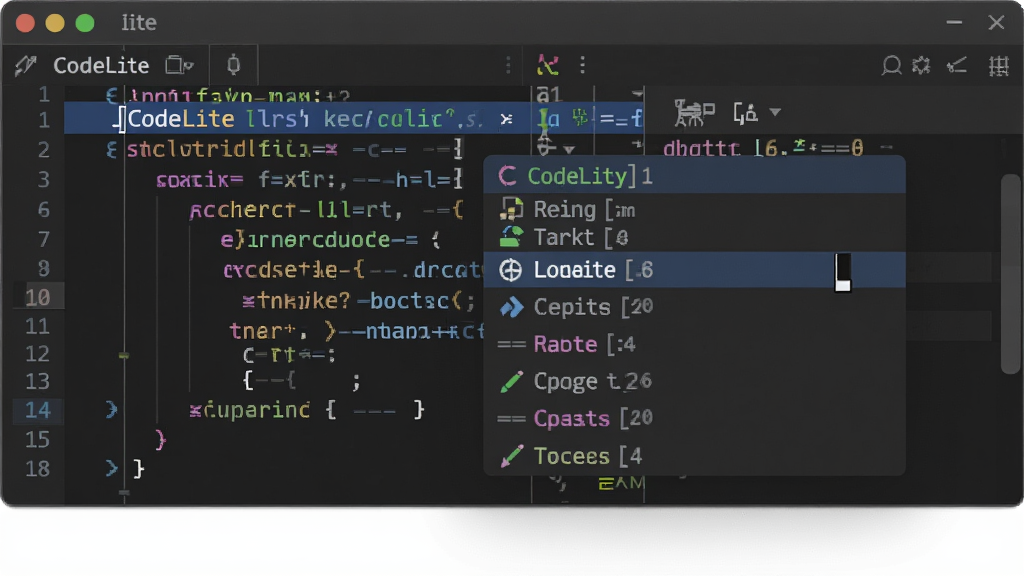Choose Cpaats entry in completion list

tap(694, 419)
